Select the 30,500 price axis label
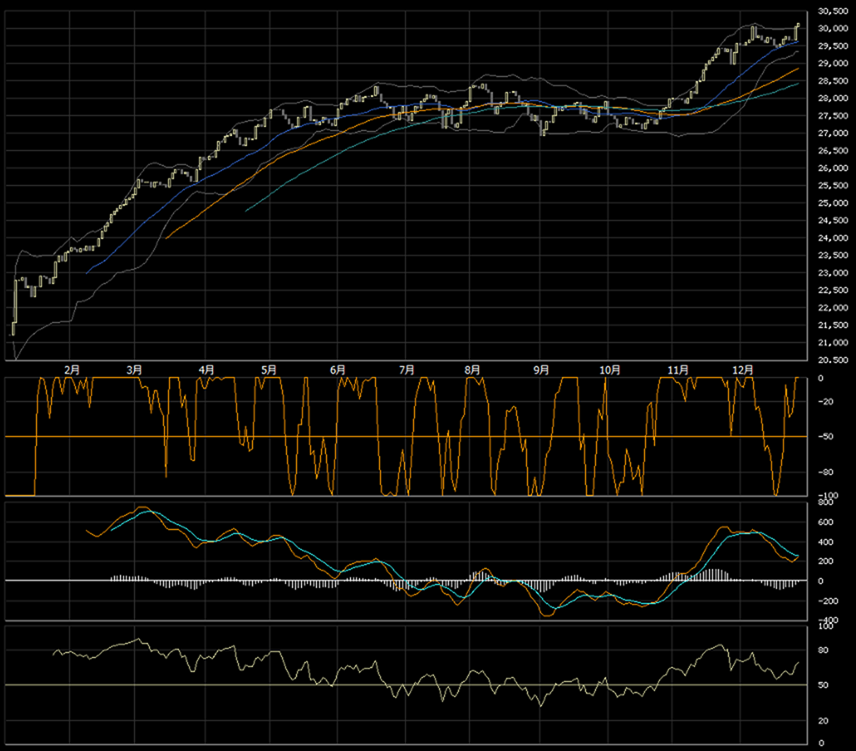 [833, 11]
